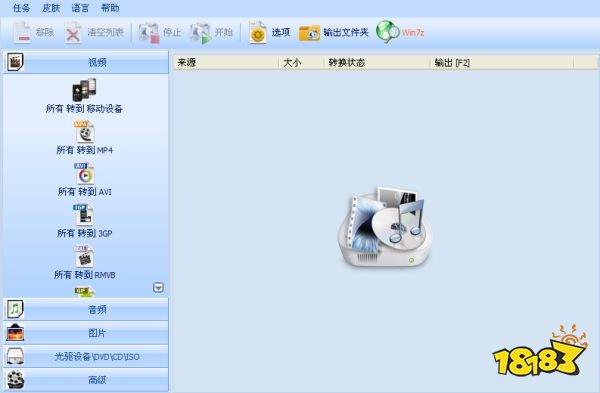The image size is (600, 393).
Task: Expand the 图片 picture panel
Action: tap(86, 333)
